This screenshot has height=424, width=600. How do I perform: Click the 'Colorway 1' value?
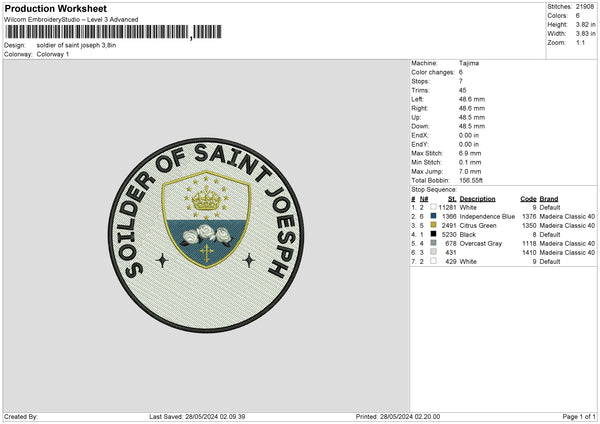(53, 54)
